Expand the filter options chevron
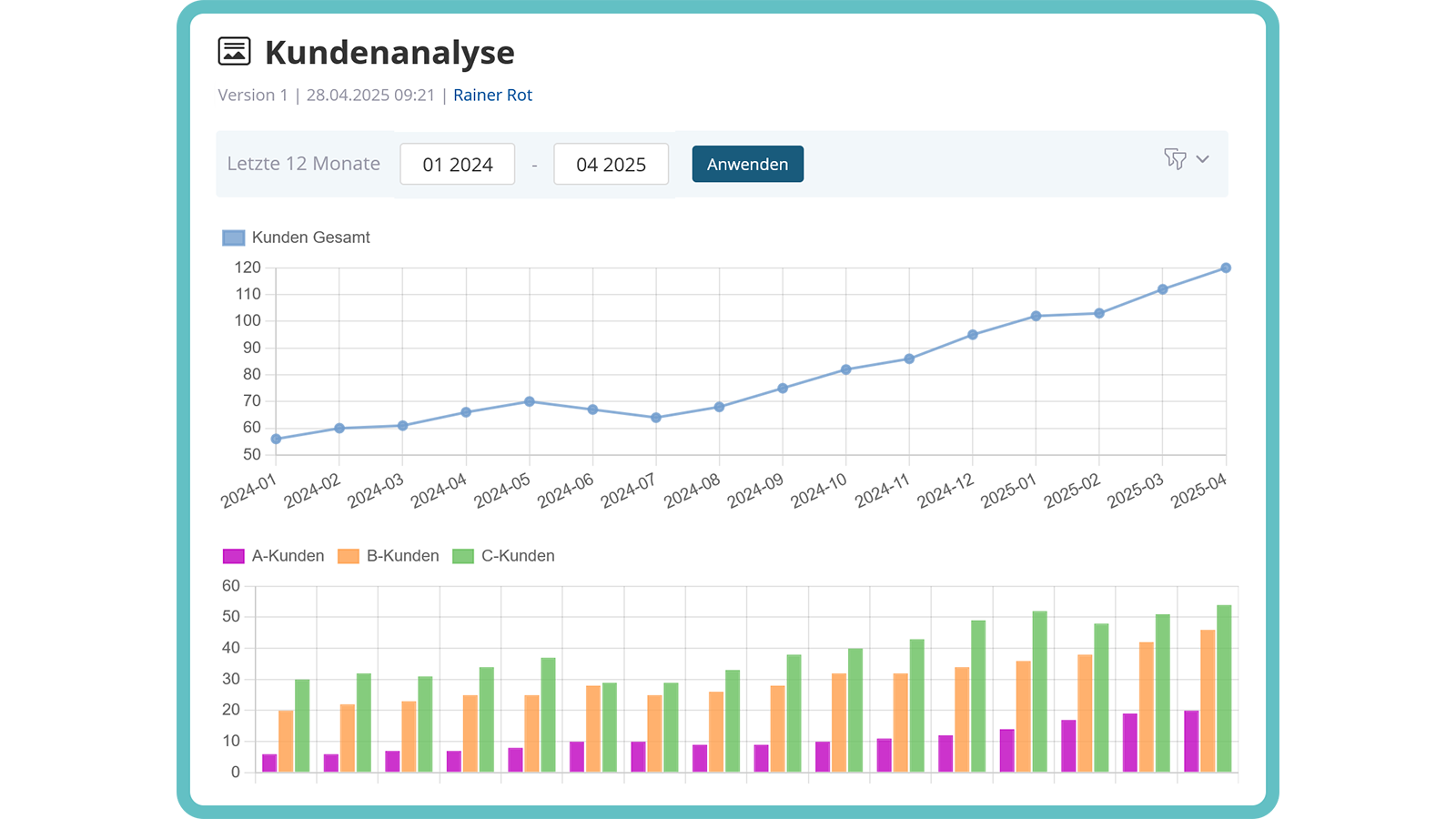Viewport: 1456px width, 819px height. (1203, 159)
